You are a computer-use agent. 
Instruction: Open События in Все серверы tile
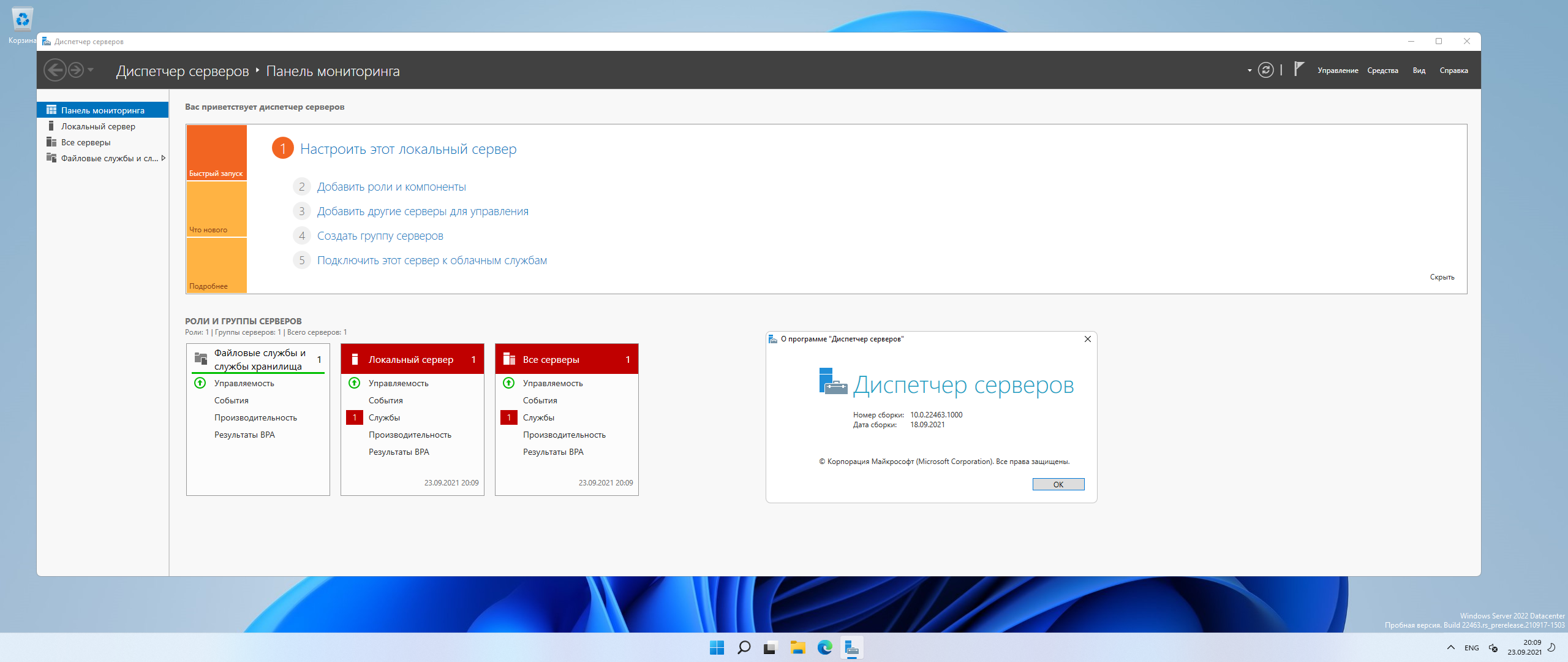[x=540, y=400]
